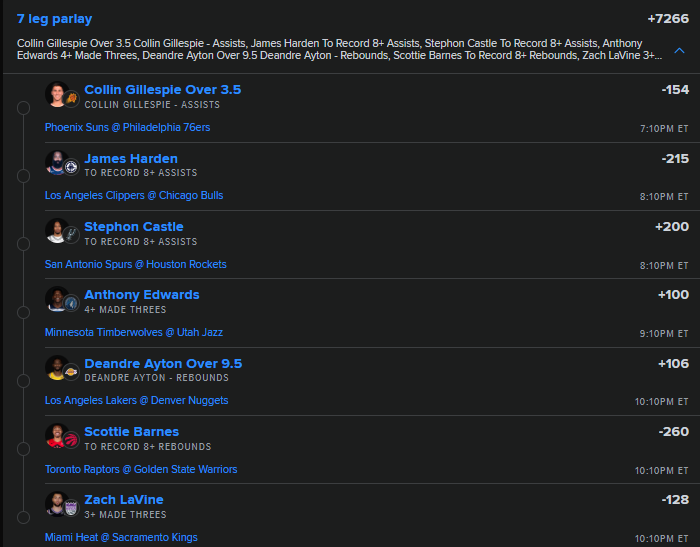
Task: Click the -154 odds for Gillespie
Action: 675,90
